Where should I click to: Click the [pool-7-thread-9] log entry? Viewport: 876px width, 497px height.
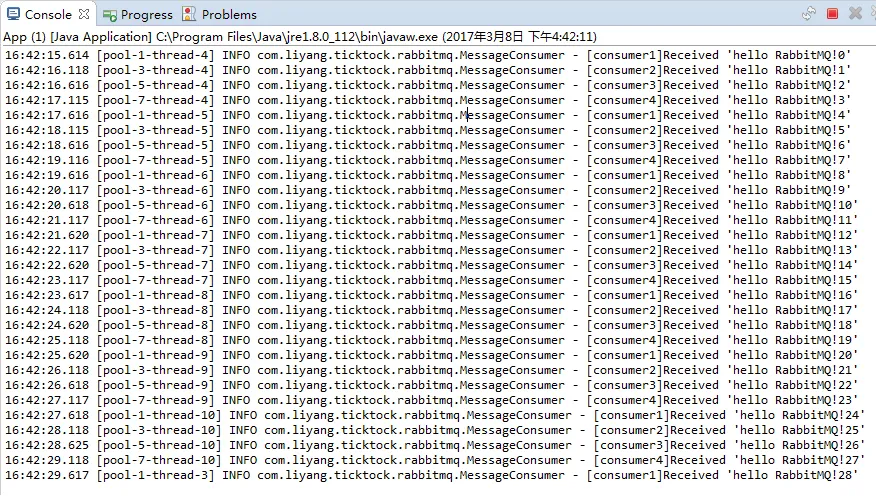pos(431,400)
